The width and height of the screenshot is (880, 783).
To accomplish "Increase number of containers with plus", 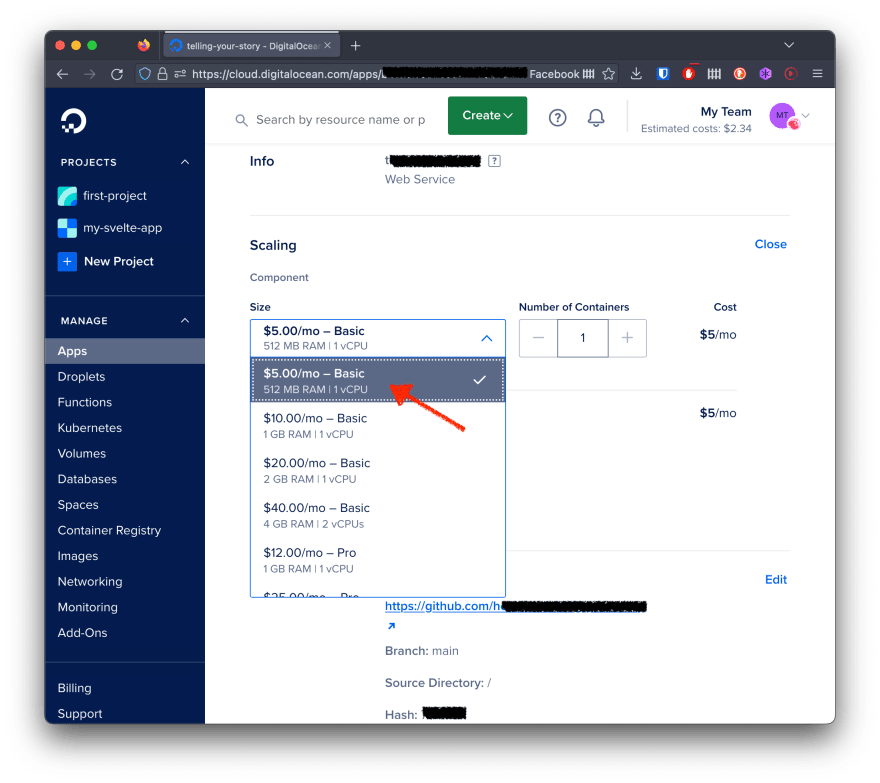I will (627, 338).
